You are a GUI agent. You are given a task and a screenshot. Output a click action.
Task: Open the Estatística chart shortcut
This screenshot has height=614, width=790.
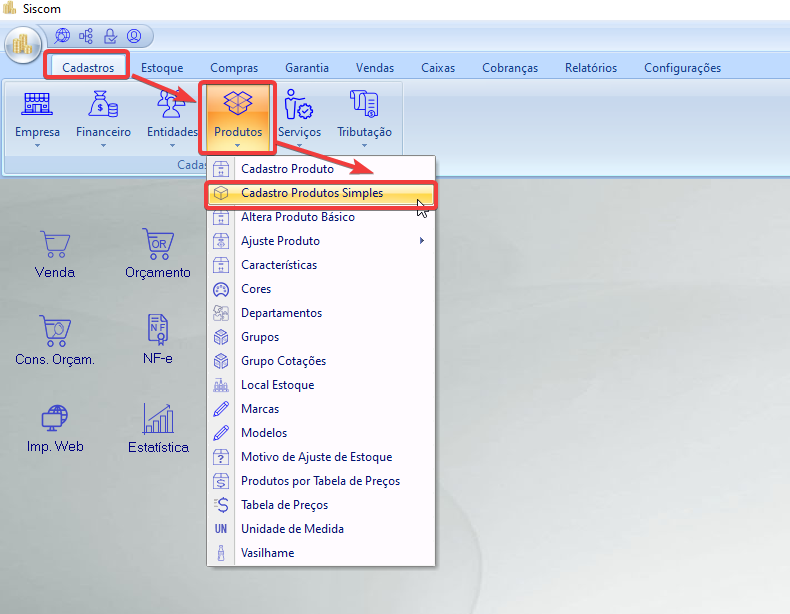click(x=158, y=427)
